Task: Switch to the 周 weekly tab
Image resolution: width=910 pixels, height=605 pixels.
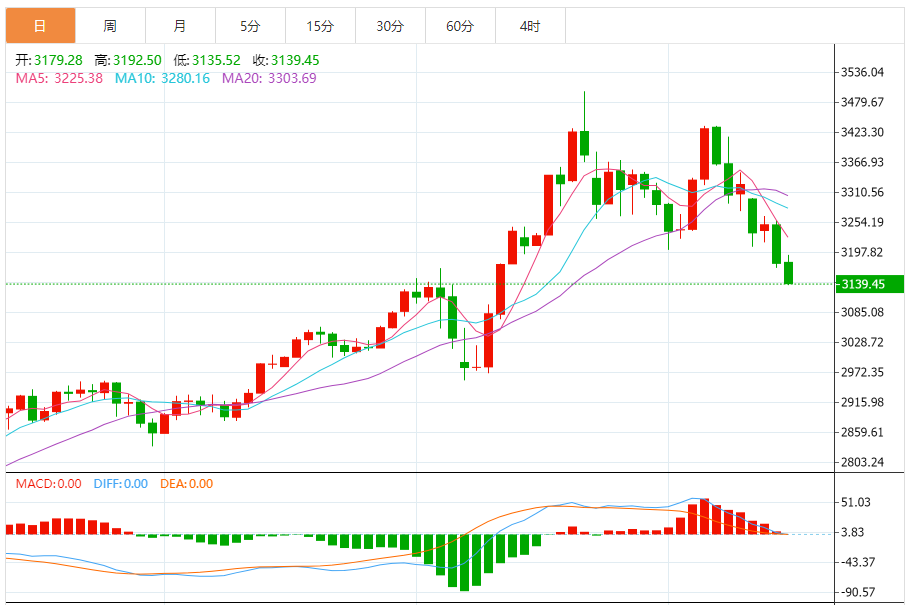Action: pos(110,26)
